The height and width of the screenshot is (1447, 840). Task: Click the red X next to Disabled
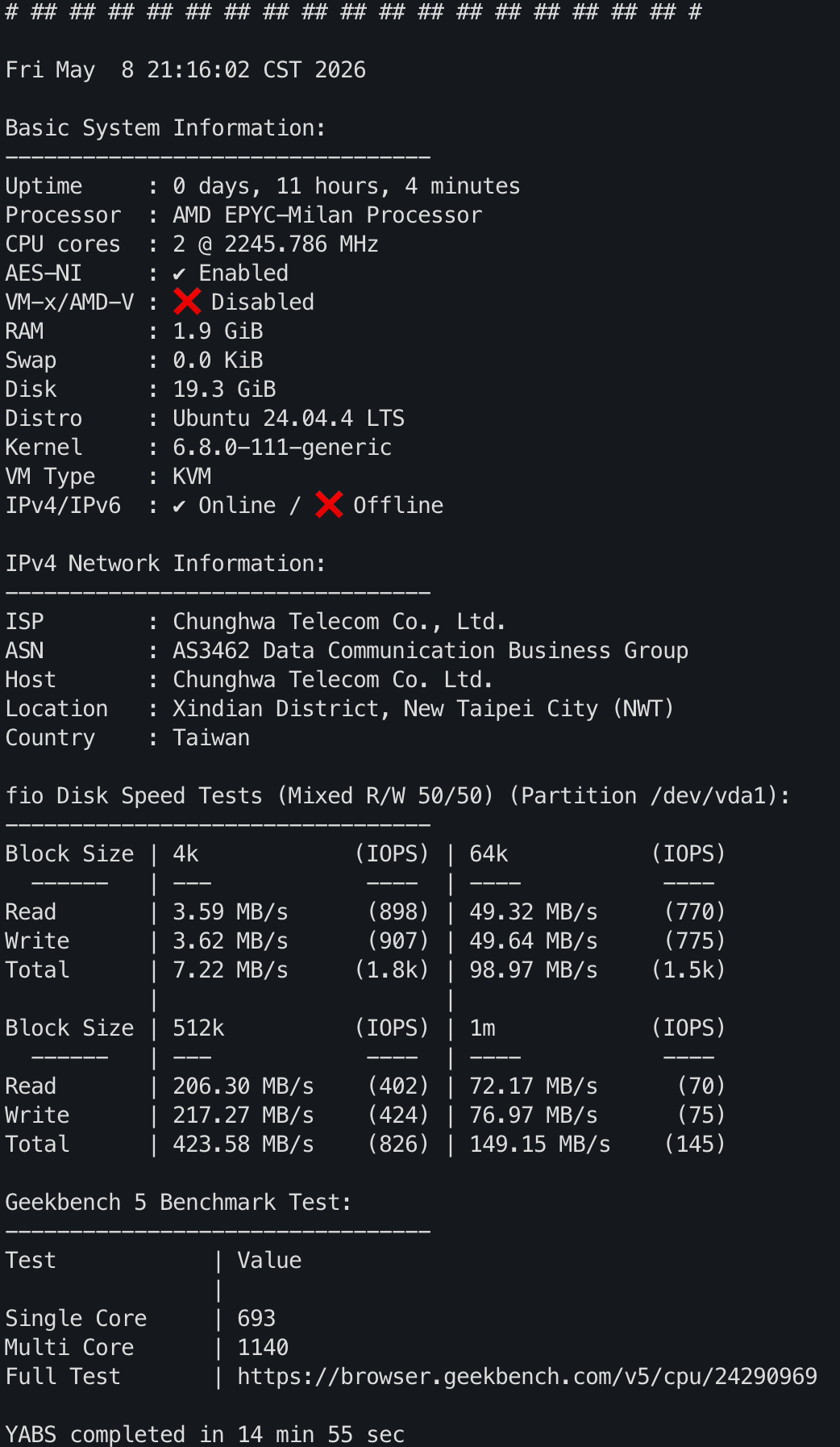pyautogui.click(x=187, y=302)
